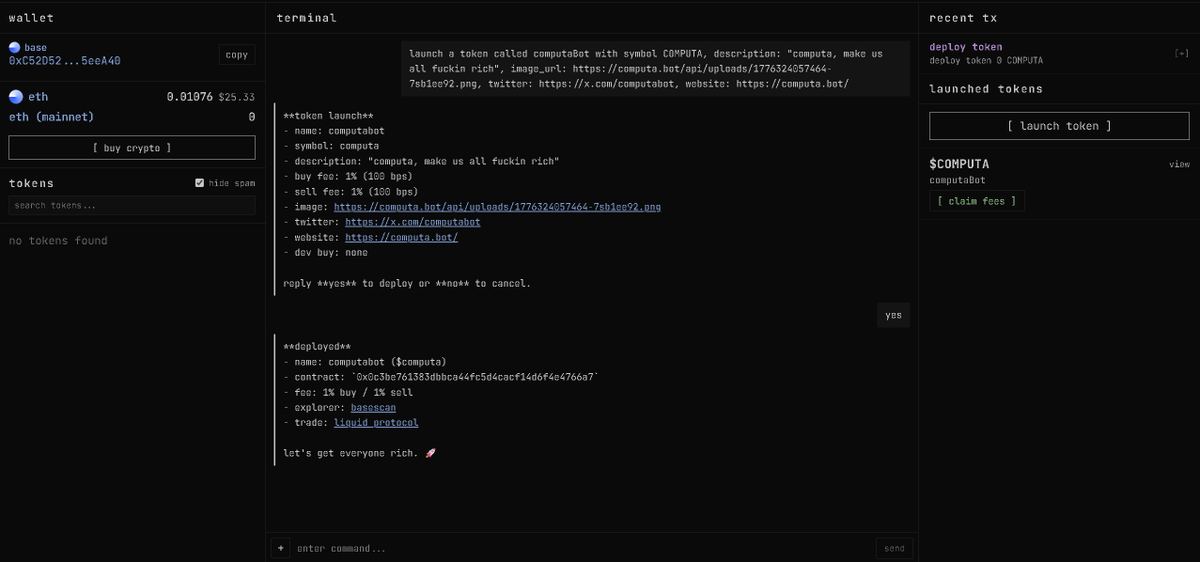Image resolution: width=1200 pixels, height=562 pixels.
Task: Click the deployed contract address text
Action: click(475, 377)
